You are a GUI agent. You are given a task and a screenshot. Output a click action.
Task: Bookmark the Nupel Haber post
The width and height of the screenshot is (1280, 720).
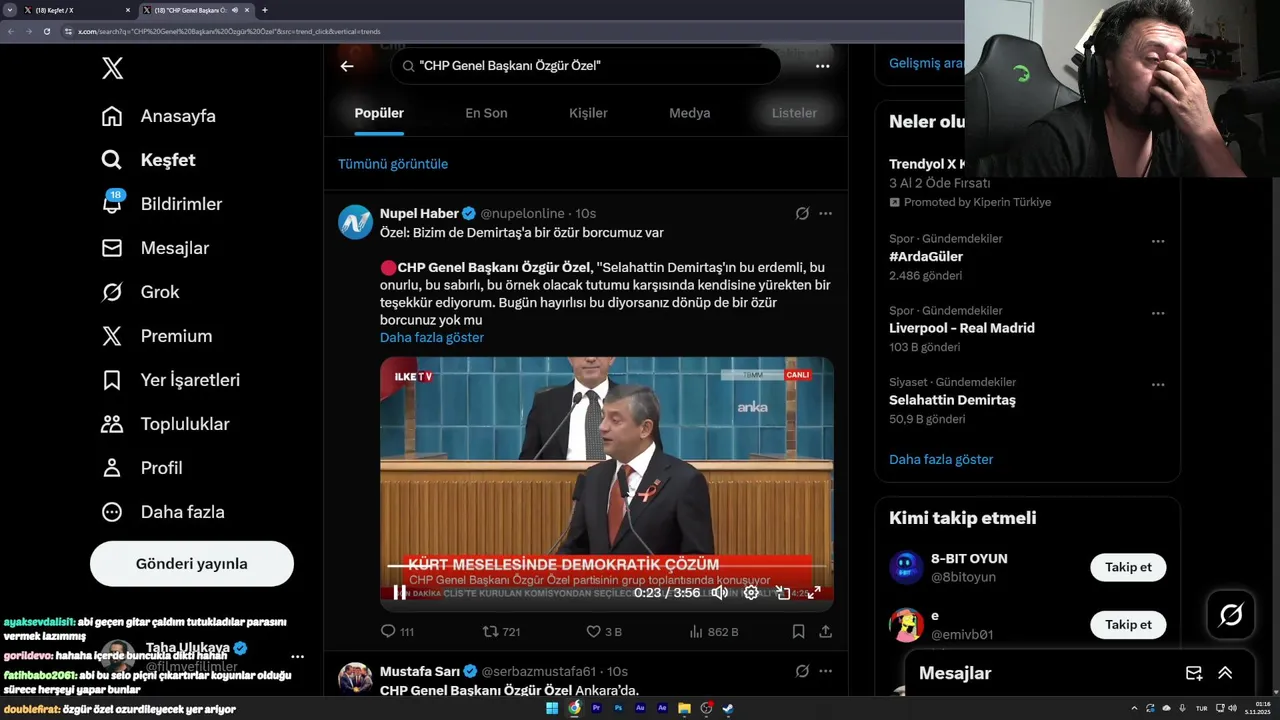[798, 632]
